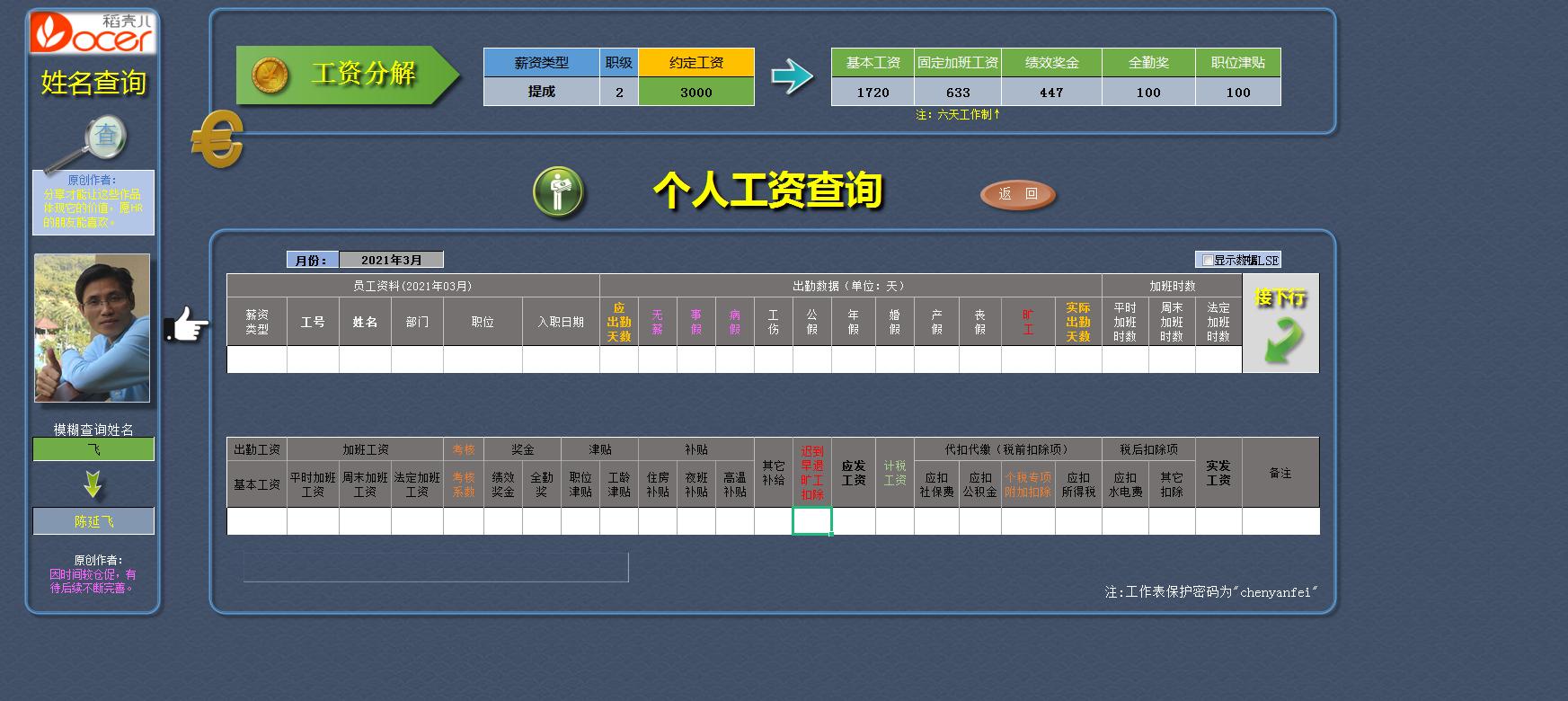Click the gold coin salary breakdown icon
This screenshot has height=701, width=1568.
click(270, 75)
